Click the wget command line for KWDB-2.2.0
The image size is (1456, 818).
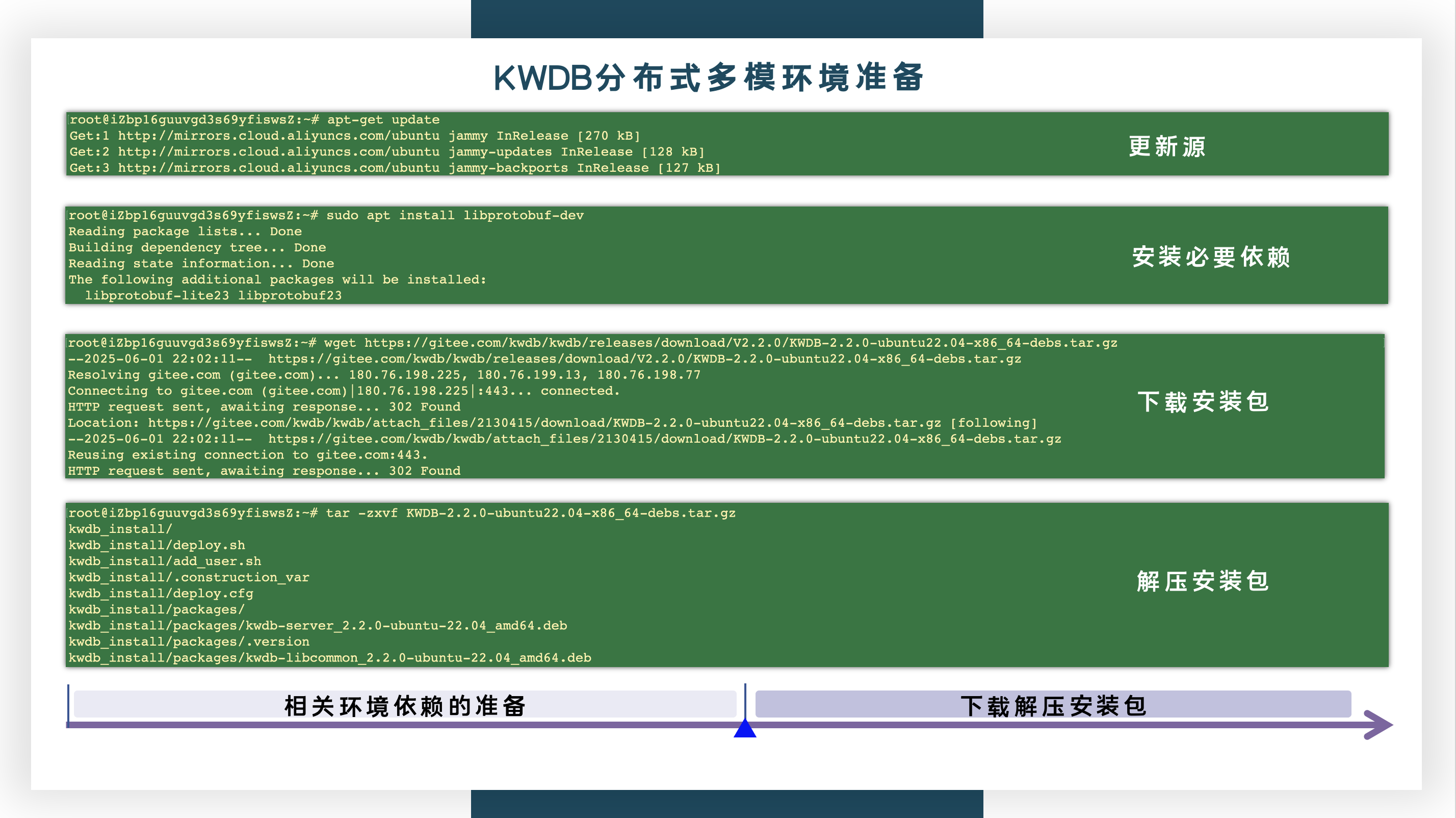pyautogui.click(x=592, y=343)
